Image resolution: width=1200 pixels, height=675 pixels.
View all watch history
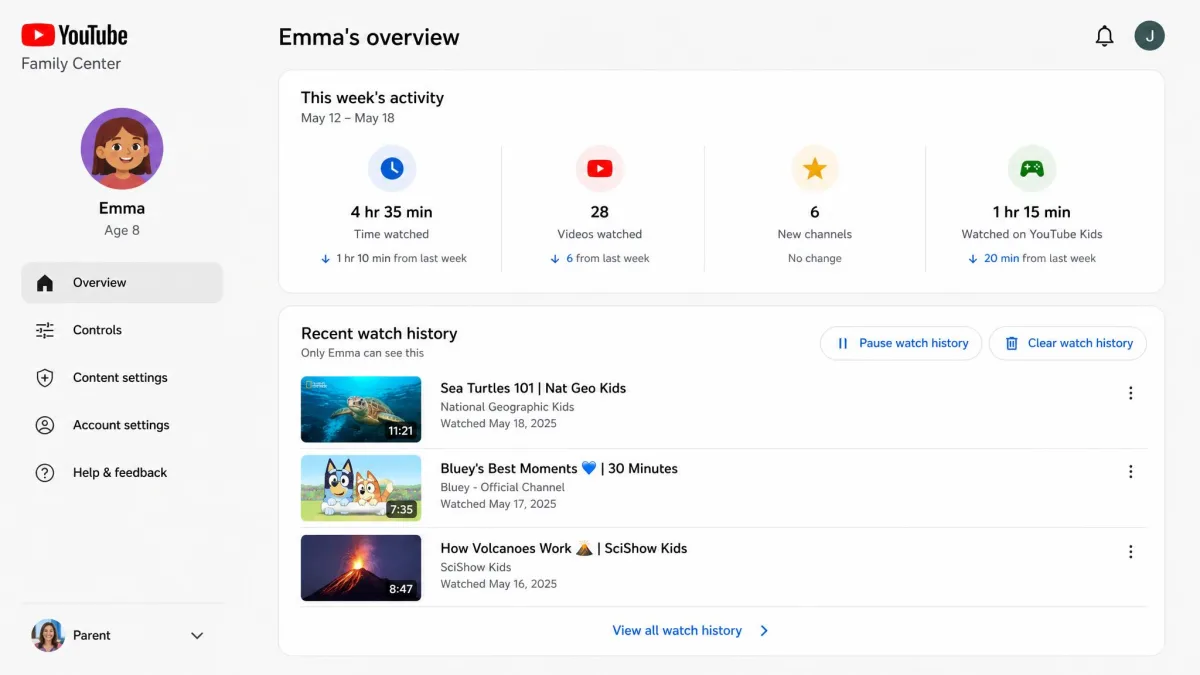pos(677,631)
